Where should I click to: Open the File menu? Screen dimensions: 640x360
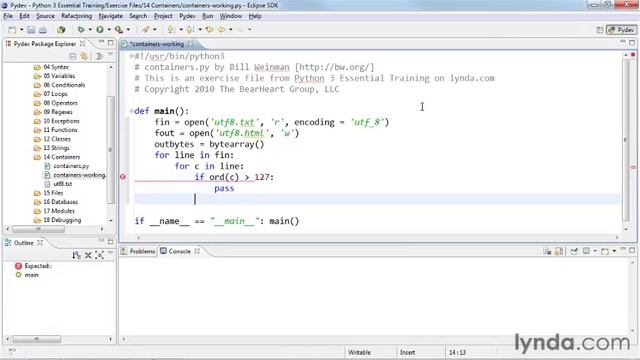coord(8,16)
